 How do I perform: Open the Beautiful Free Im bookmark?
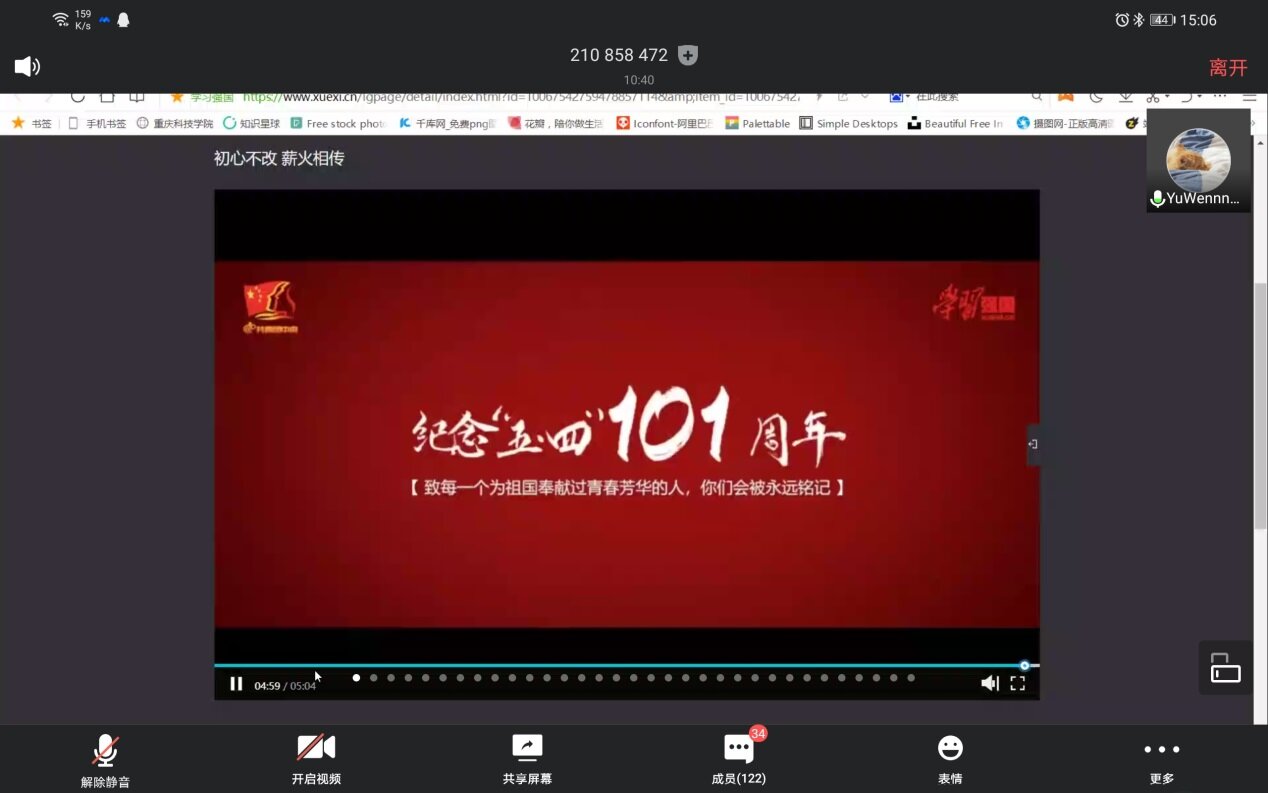click(956, 123)
